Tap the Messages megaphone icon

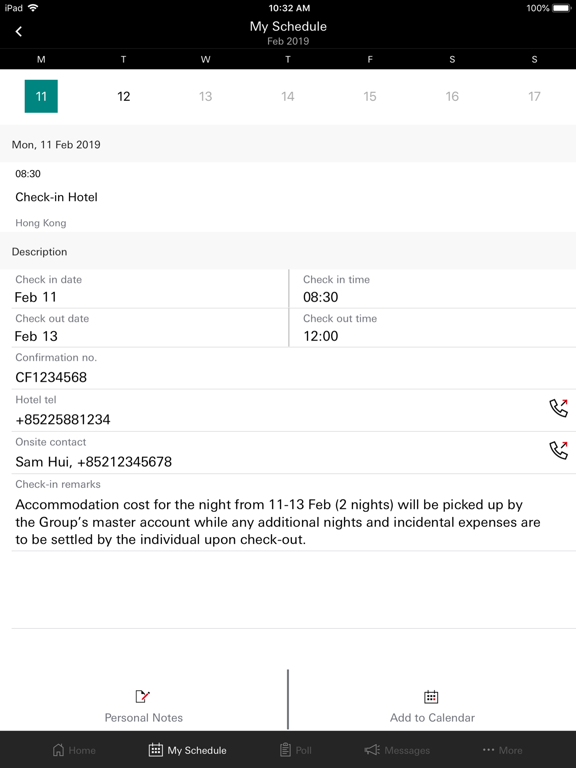pos(372,750)
